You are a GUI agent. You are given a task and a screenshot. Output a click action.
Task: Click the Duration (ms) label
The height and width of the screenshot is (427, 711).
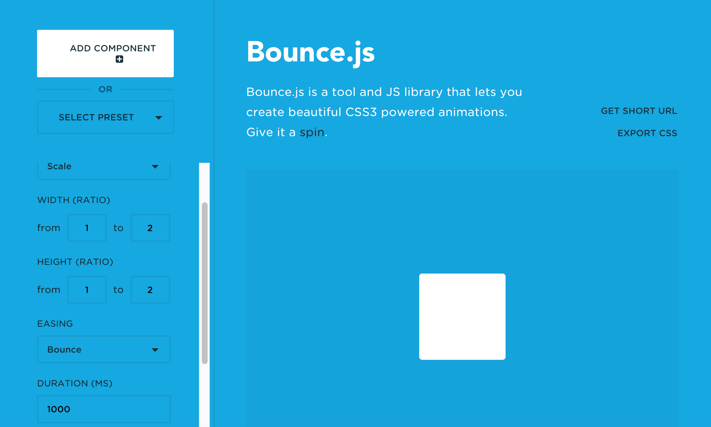point(75,384)
